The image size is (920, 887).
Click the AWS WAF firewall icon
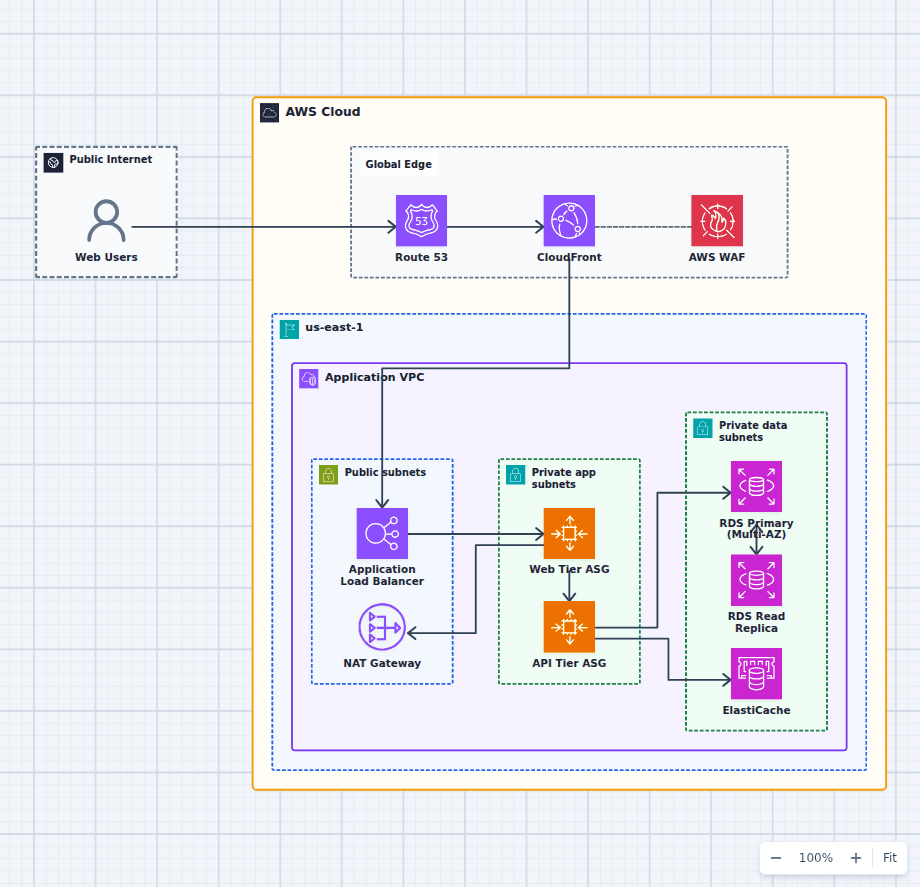[717, 221]
